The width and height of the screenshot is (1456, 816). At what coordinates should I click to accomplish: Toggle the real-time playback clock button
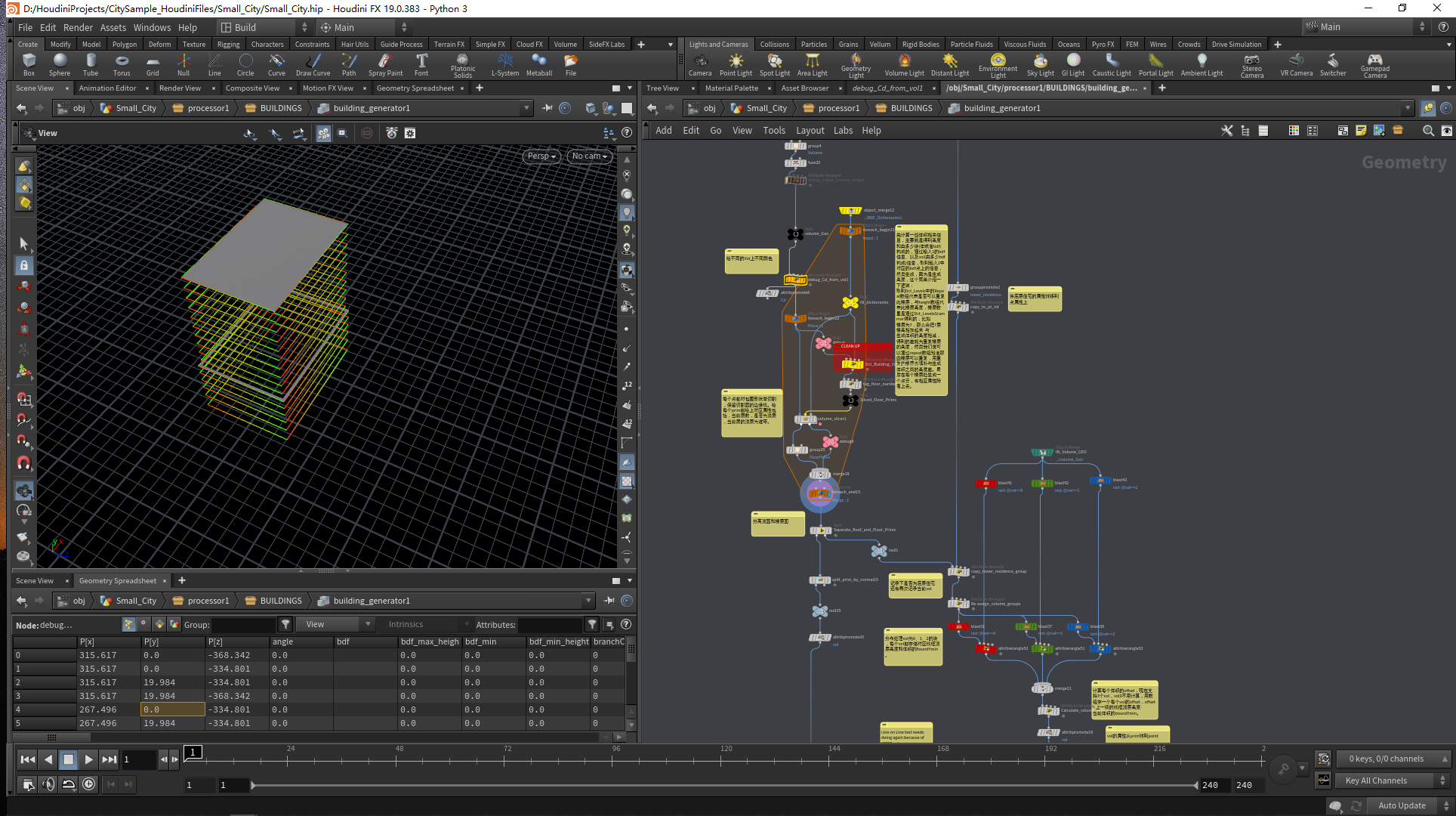[88, 784]
